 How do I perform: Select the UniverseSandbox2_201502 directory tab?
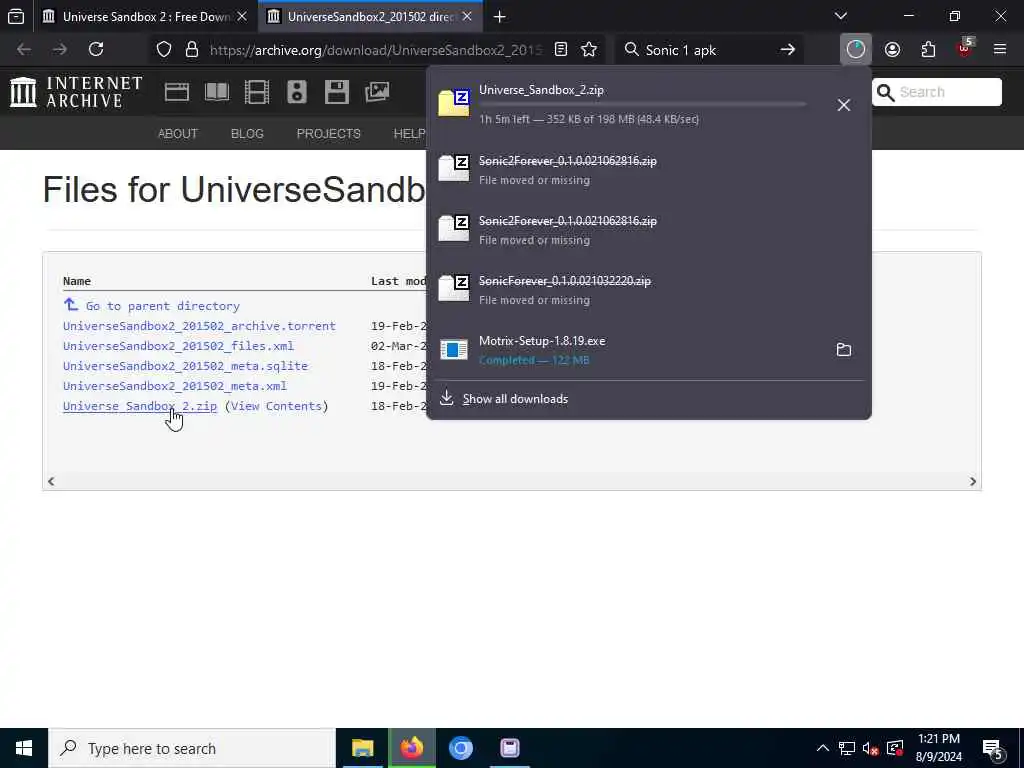pyautogui.click(x=370, y=17)
